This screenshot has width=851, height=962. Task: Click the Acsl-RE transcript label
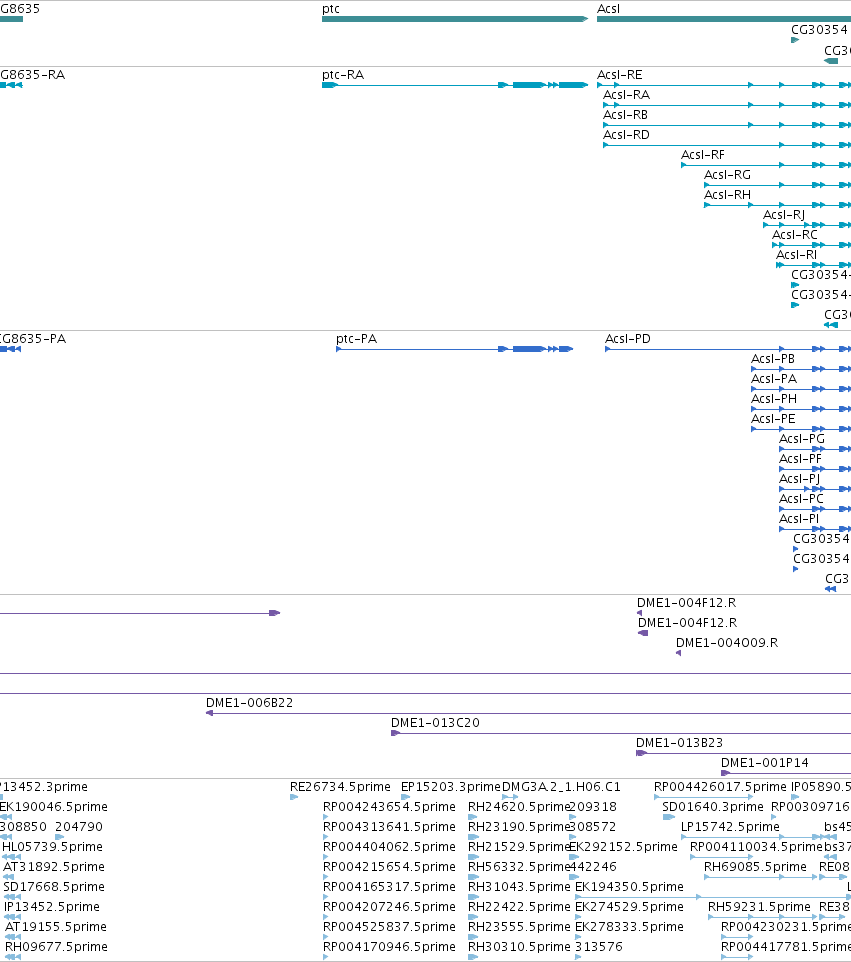(620, 75)
